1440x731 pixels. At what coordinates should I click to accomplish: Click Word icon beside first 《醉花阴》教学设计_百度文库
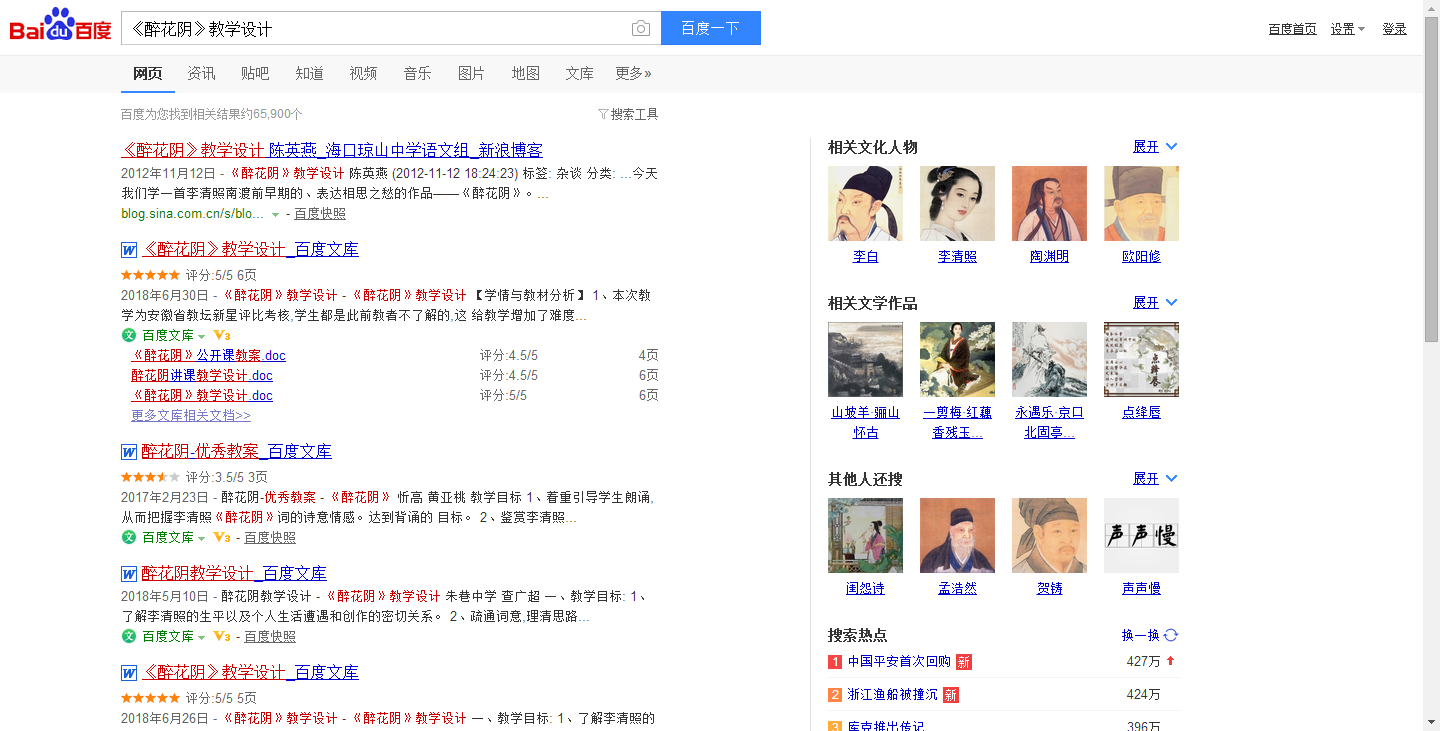[129, 250]
